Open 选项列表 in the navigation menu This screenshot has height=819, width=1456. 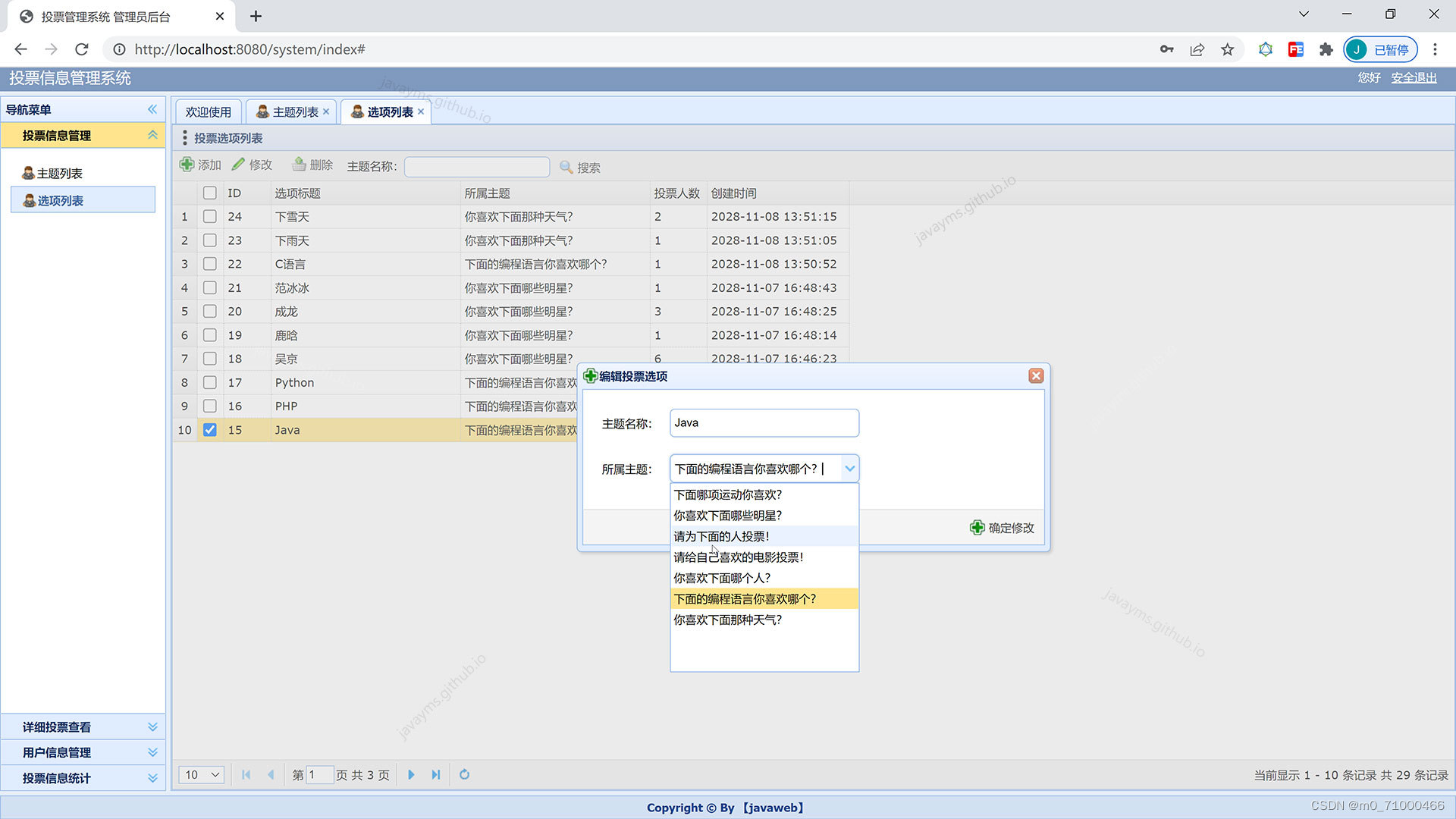[83, 200]
